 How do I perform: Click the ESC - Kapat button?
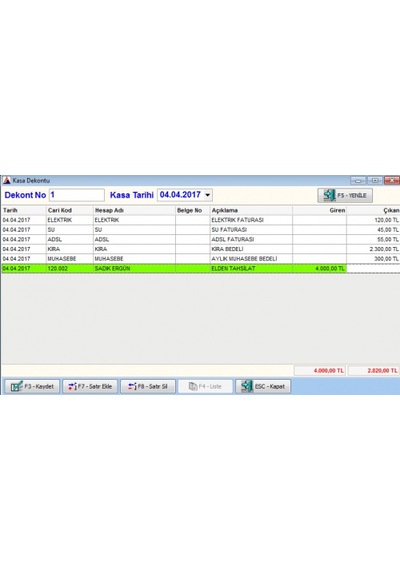(x=263, y=386)
